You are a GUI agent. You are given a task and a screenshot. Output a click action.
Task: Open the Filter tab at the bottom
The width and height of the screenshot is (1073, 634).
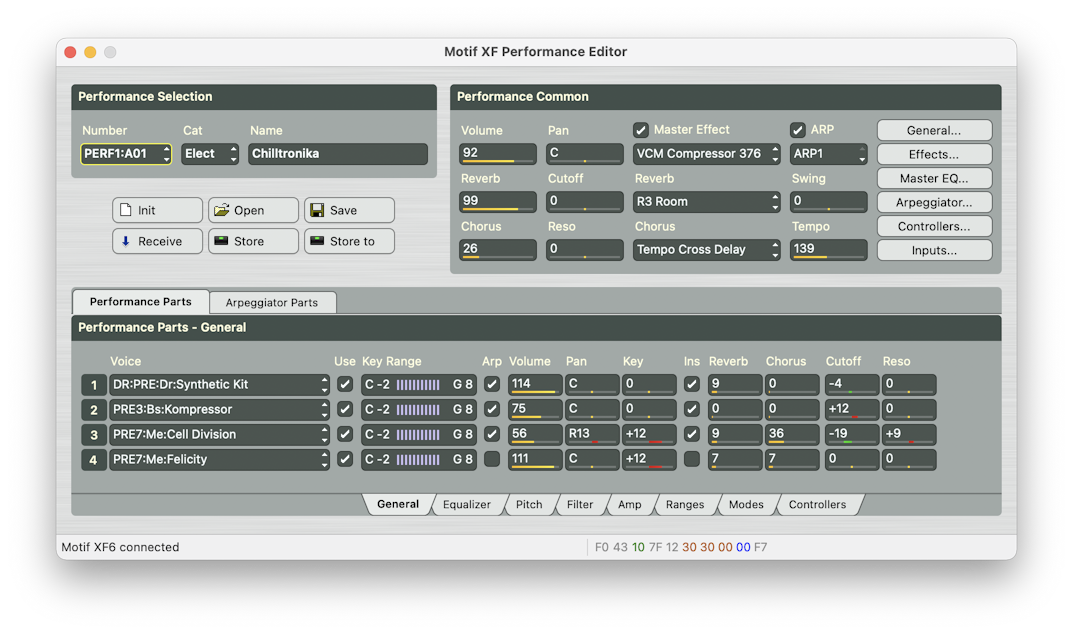[x=580, y=505]
